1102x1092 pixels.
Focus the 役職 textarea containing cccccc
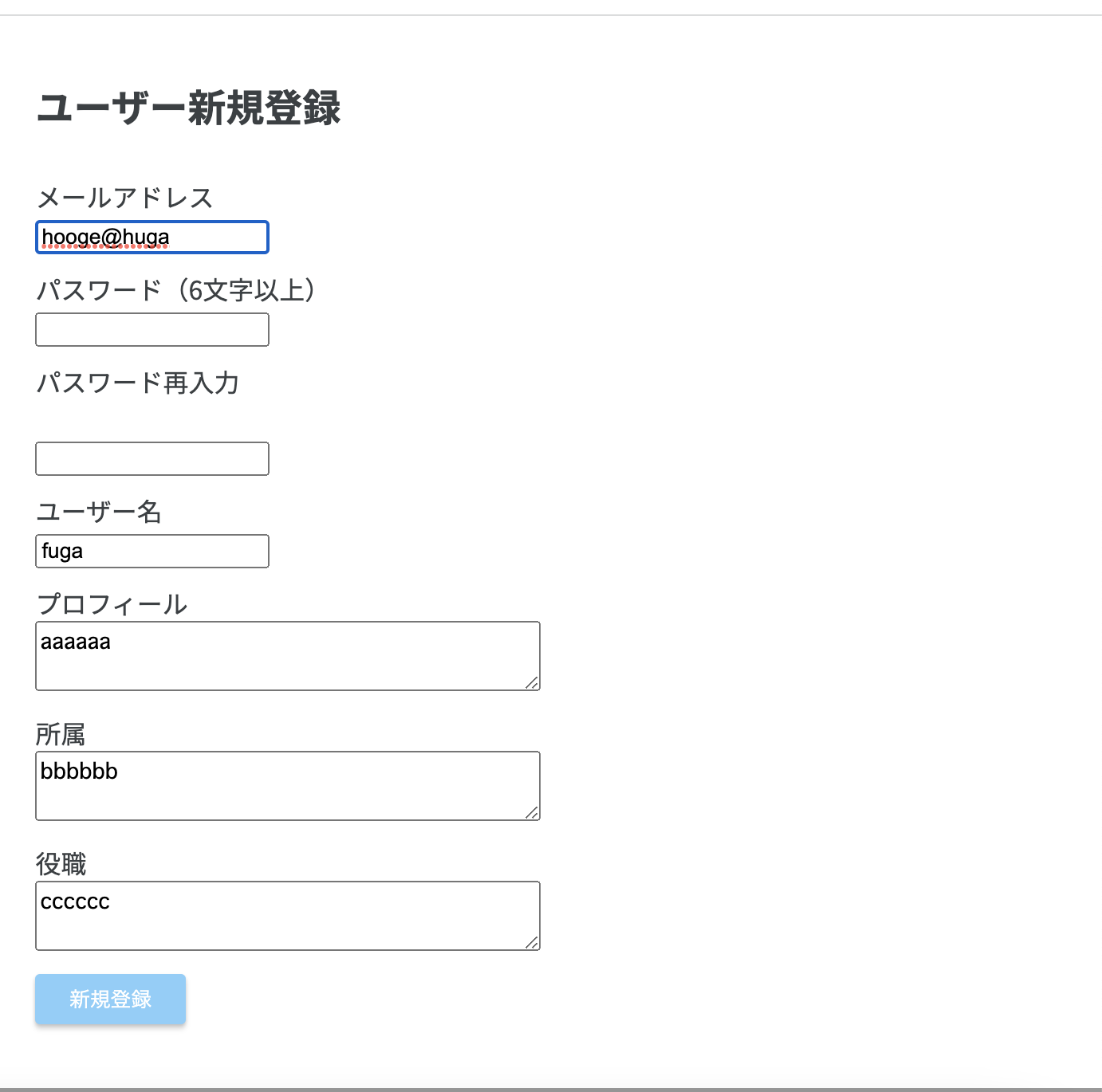tap(287, 915)
